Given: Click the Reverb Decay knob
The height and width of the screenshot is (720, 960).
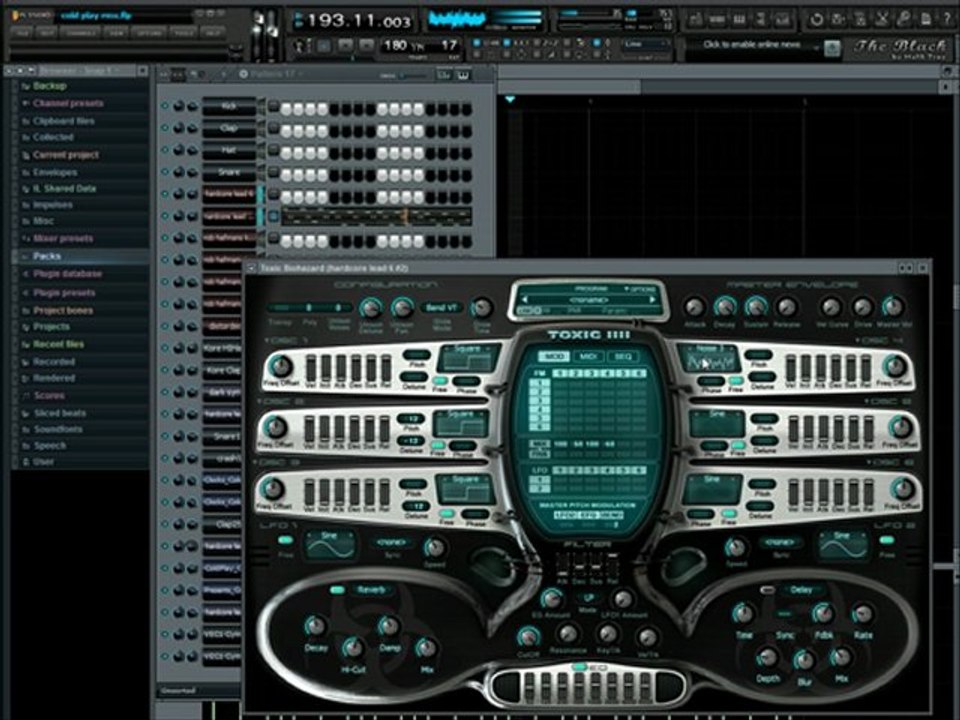Looking at the screenshot, I should click(x=315, y=626).
